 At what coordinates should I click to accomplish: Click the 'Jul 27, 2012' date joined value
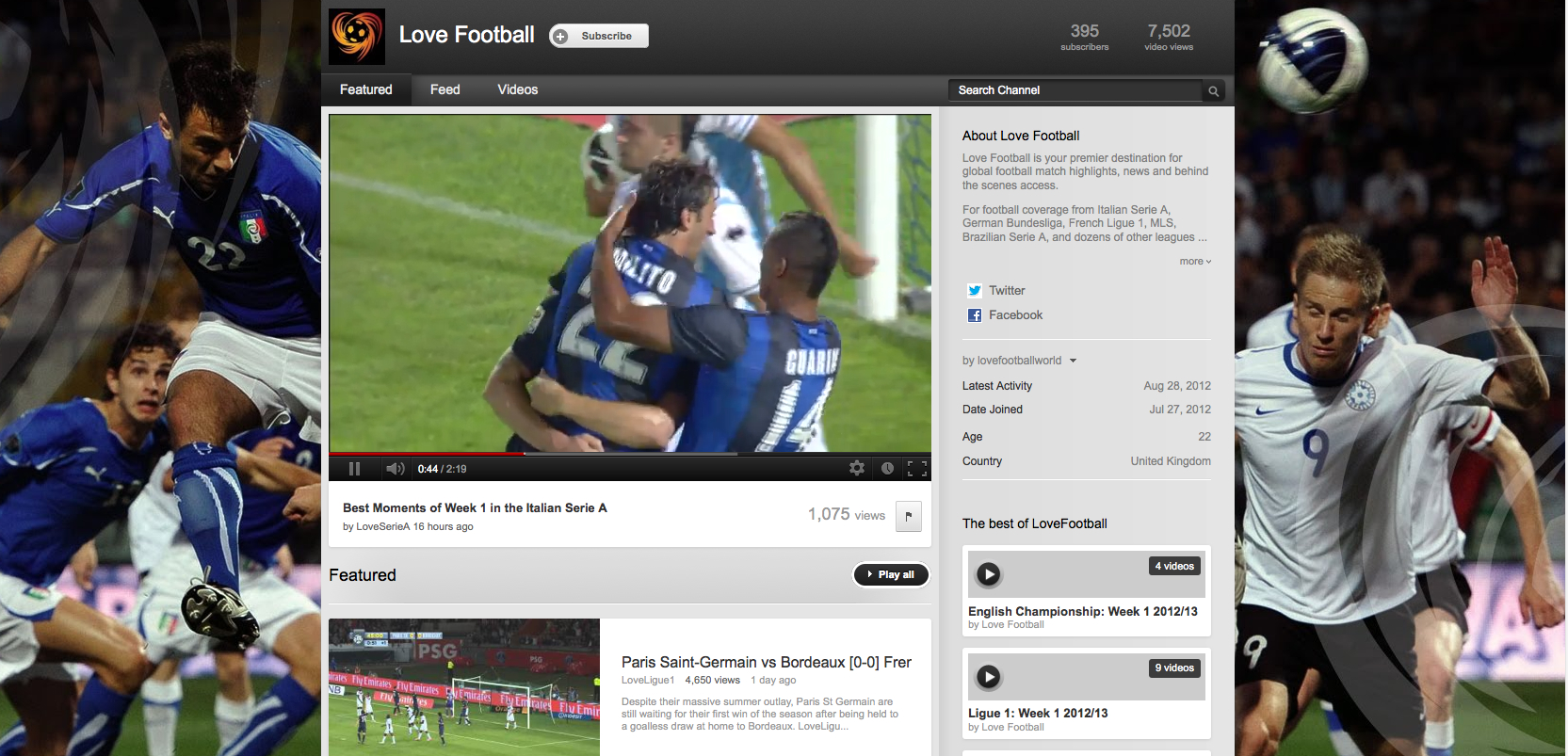tap(1180, 410)
